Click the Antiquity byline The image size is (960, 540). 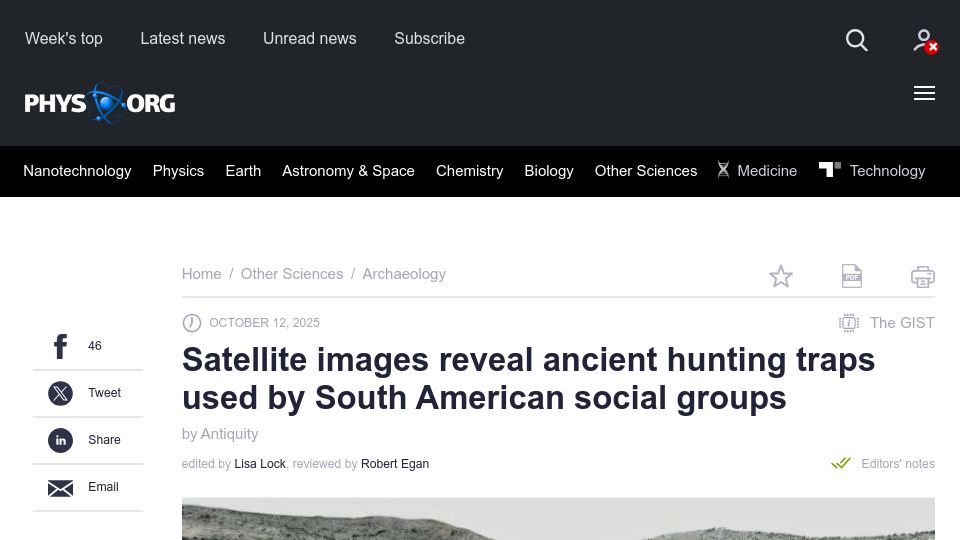click(x=230, y=434)
